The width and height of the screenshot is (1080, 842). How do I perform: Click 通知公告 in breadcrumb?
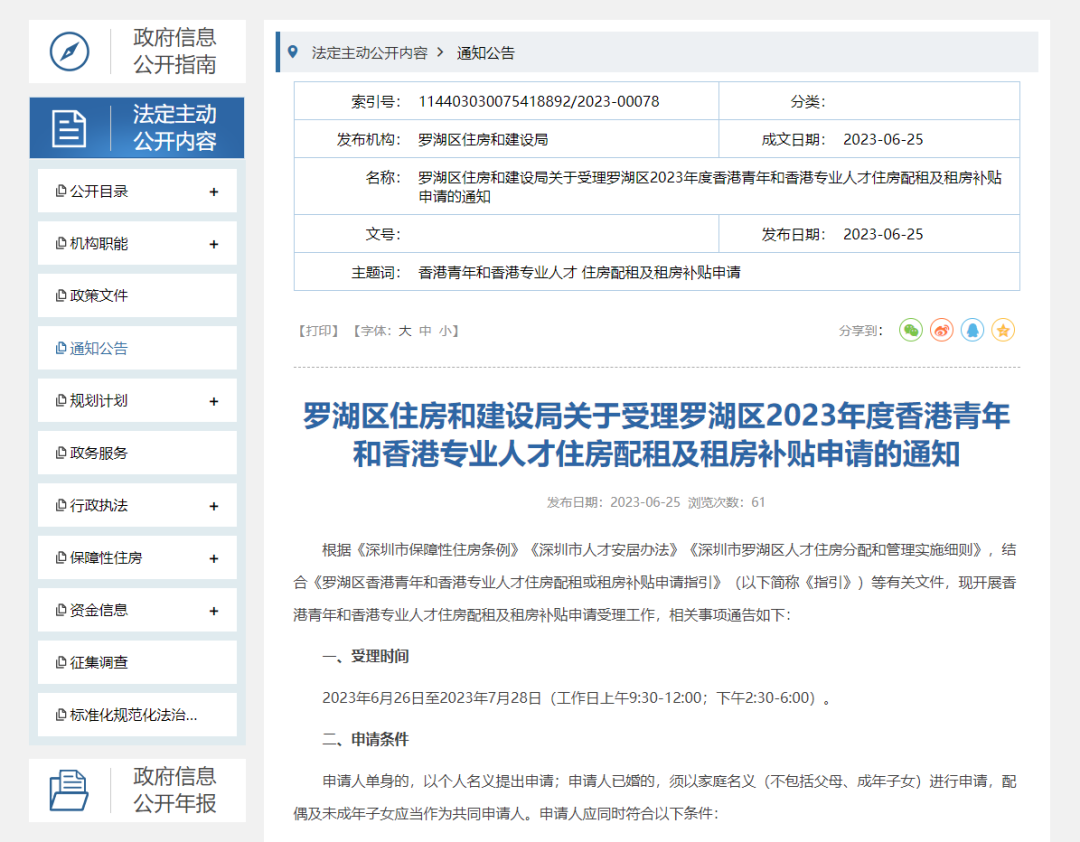click(x=486, y=53)
